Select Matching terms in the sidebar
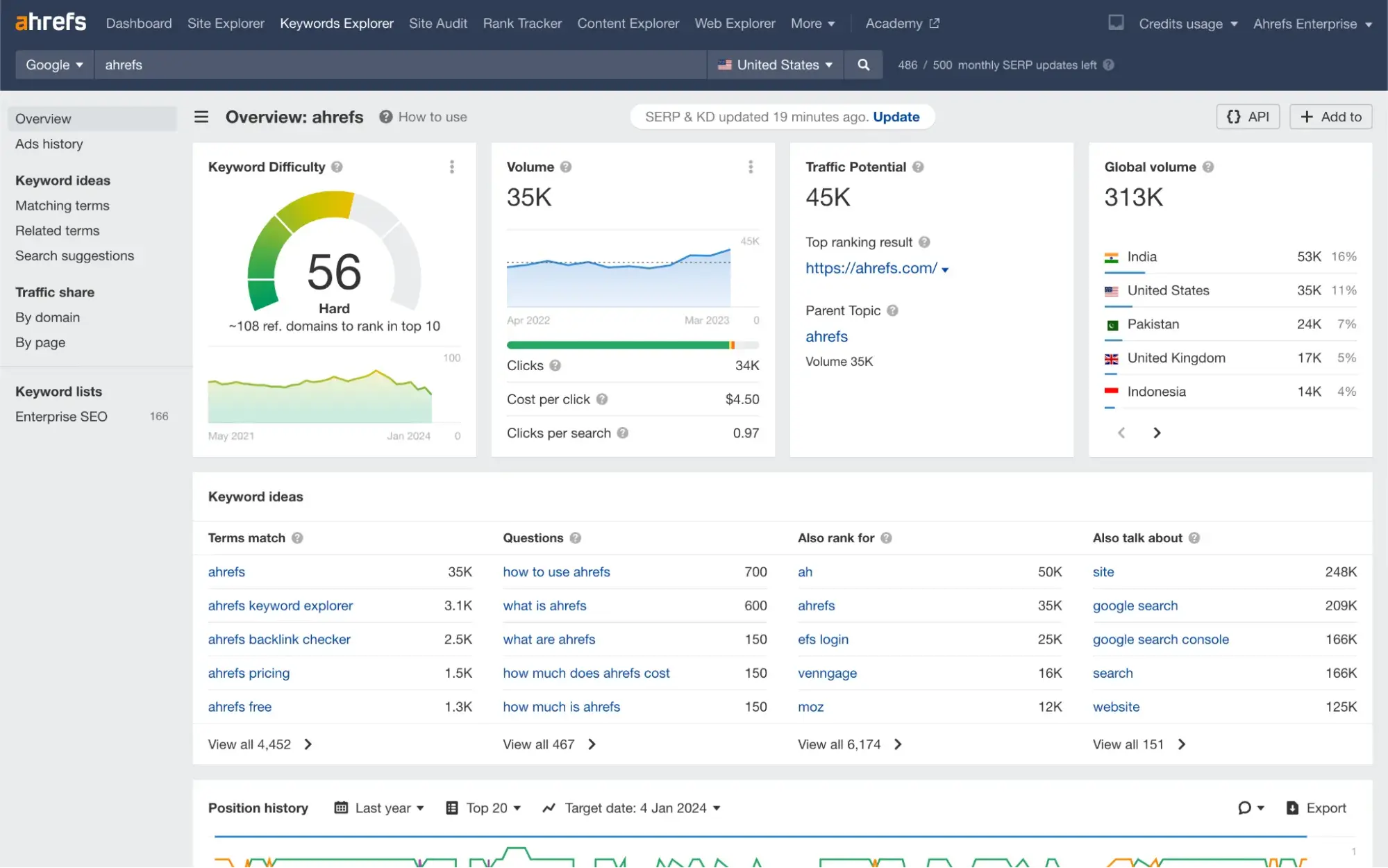The width and height of the screenshot is (1388, 868). [62, 206]
